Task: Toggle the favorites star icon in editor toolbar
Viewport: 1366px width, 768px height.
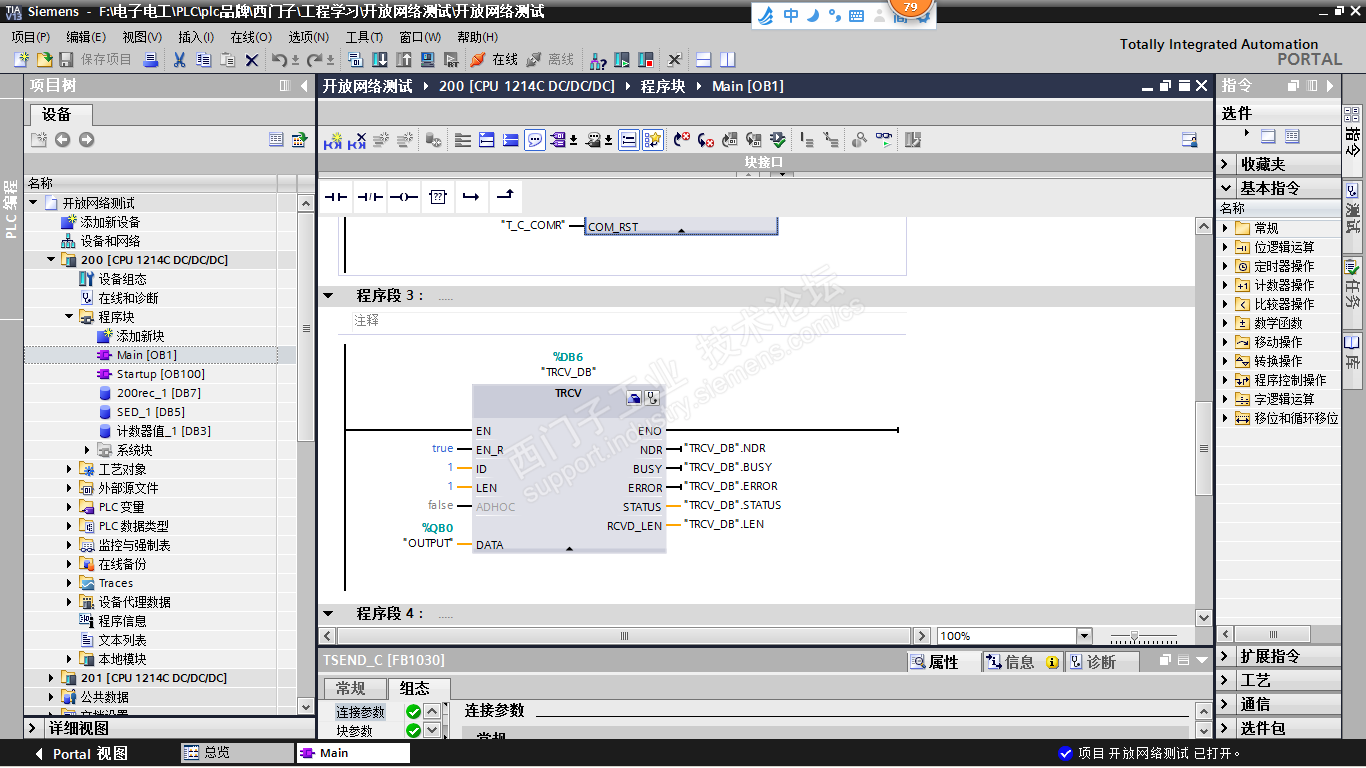Action: (653, 140)
